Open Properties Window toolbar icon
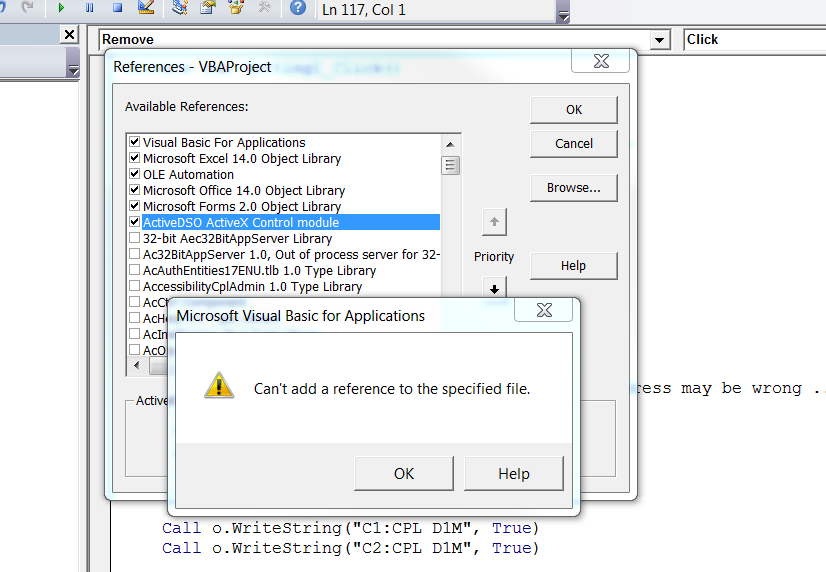 point(207,8)
